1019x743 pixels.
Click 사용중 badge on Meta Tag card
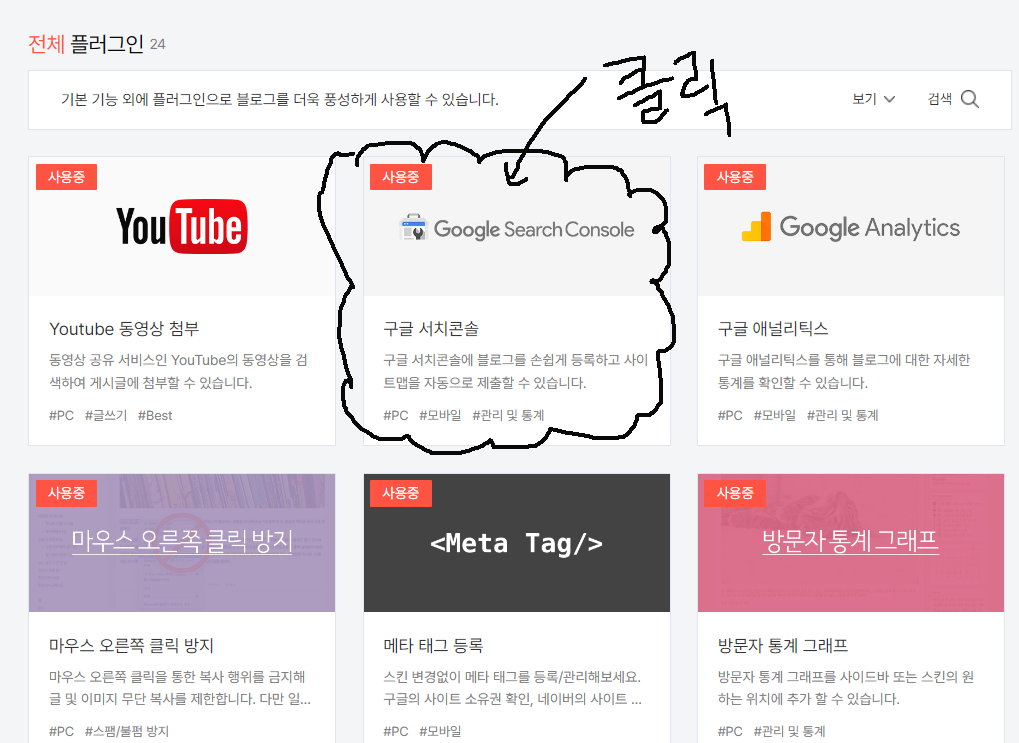[400, 493]
